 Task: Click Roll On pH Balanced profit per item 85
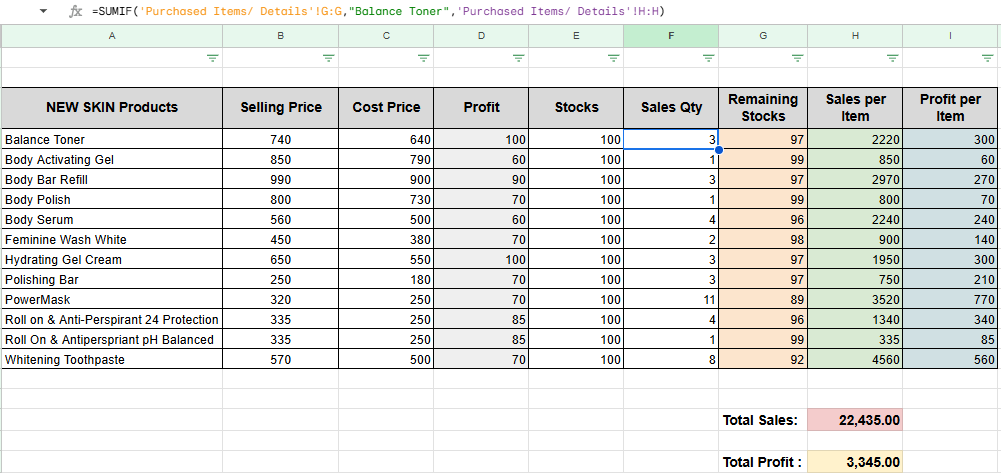(951, 340)
